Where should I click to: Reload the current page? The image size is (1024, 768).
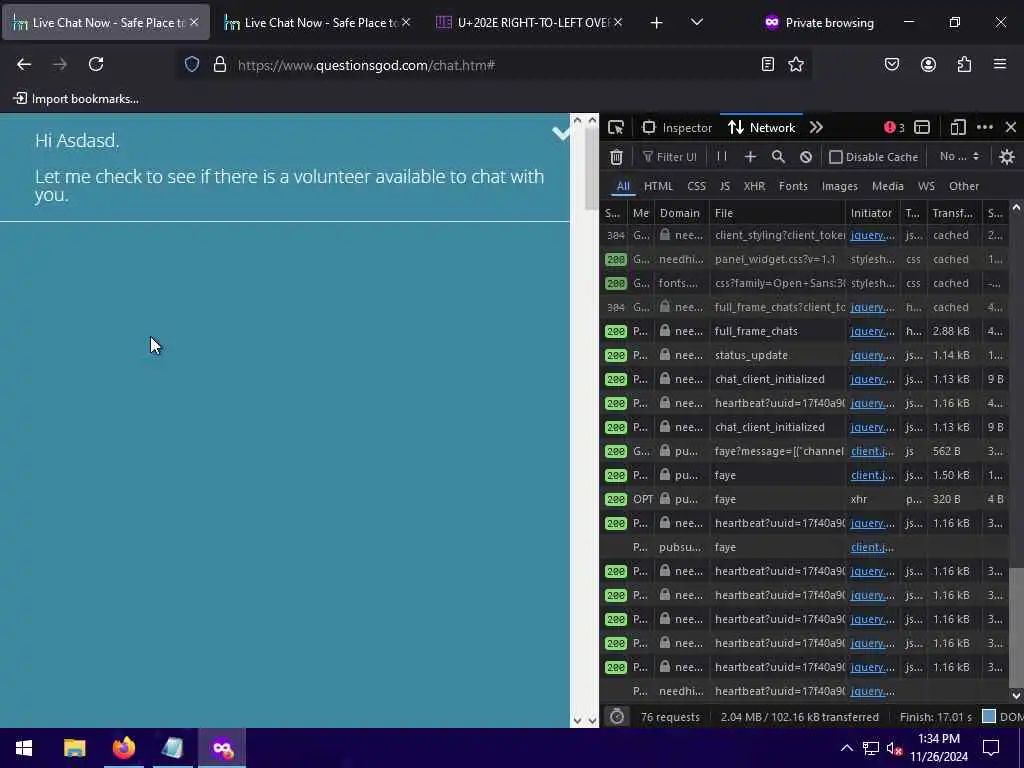coord(96,64)
